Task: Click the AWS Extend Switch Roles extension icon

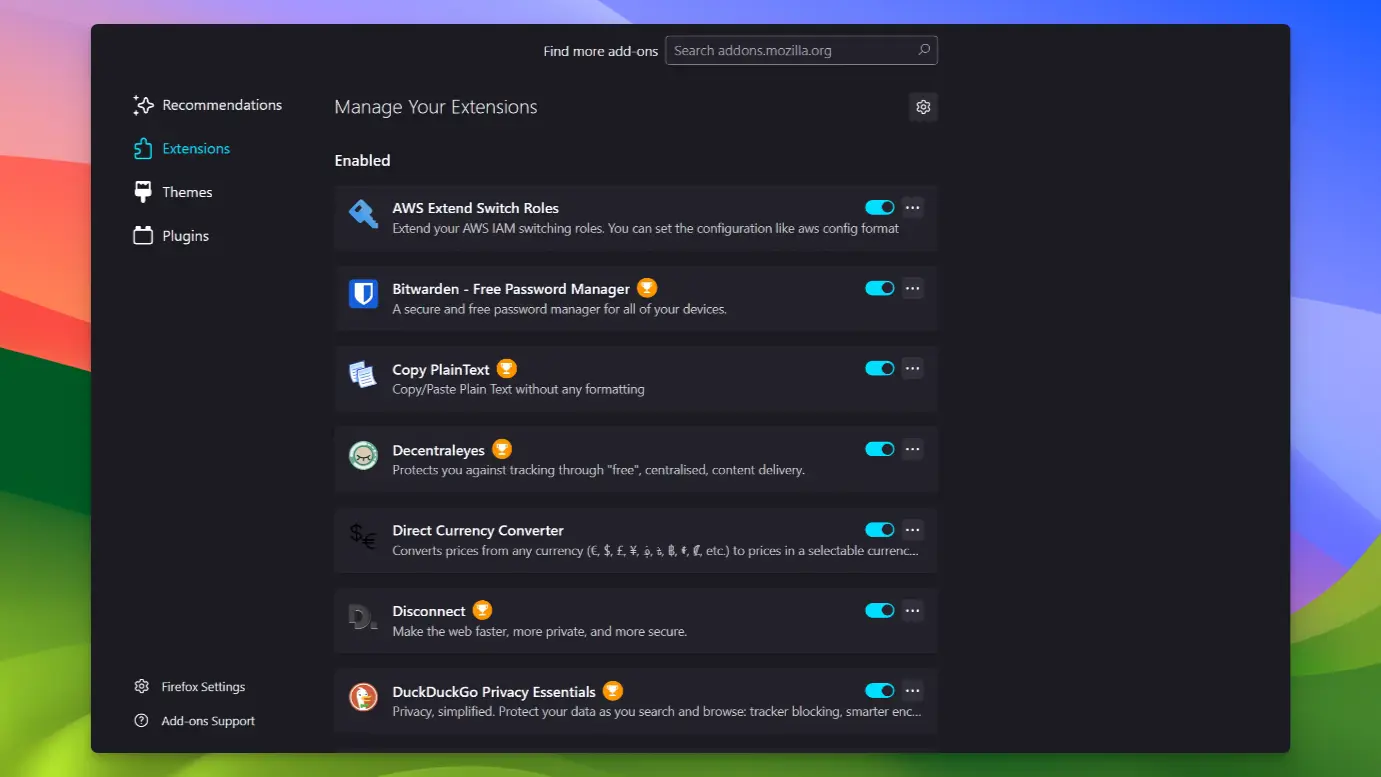Action: point(362,213)
